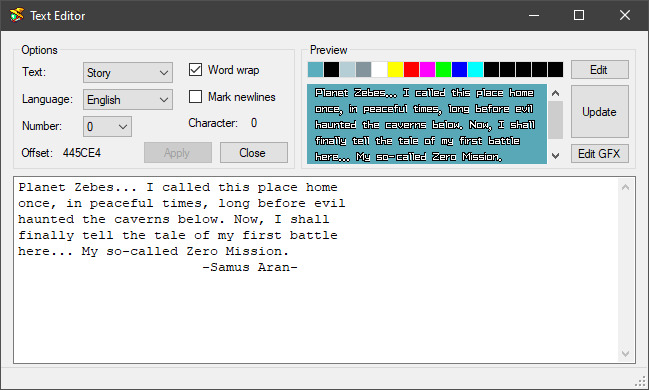Image resolution: width=649 pixels, height=390 pixels.
Task: Select the light blue-gray palette swatch
Action: pos(347,70)
